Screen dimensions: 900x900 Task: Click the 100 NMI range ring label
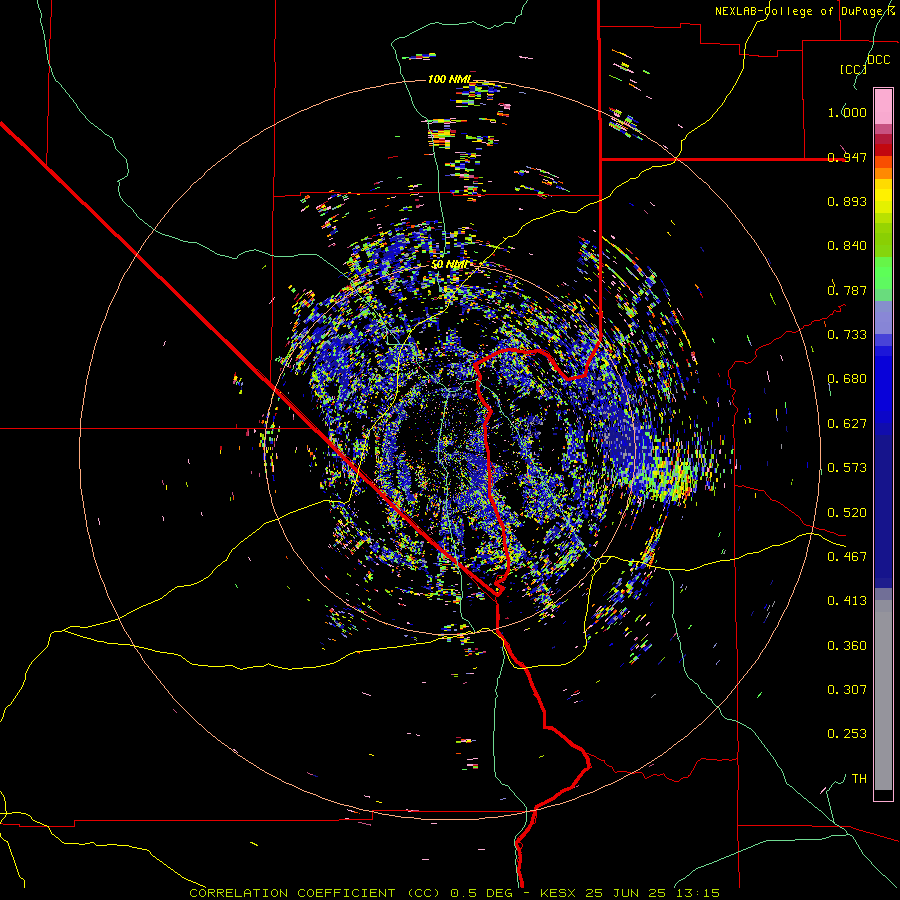[x=449, y=79]
